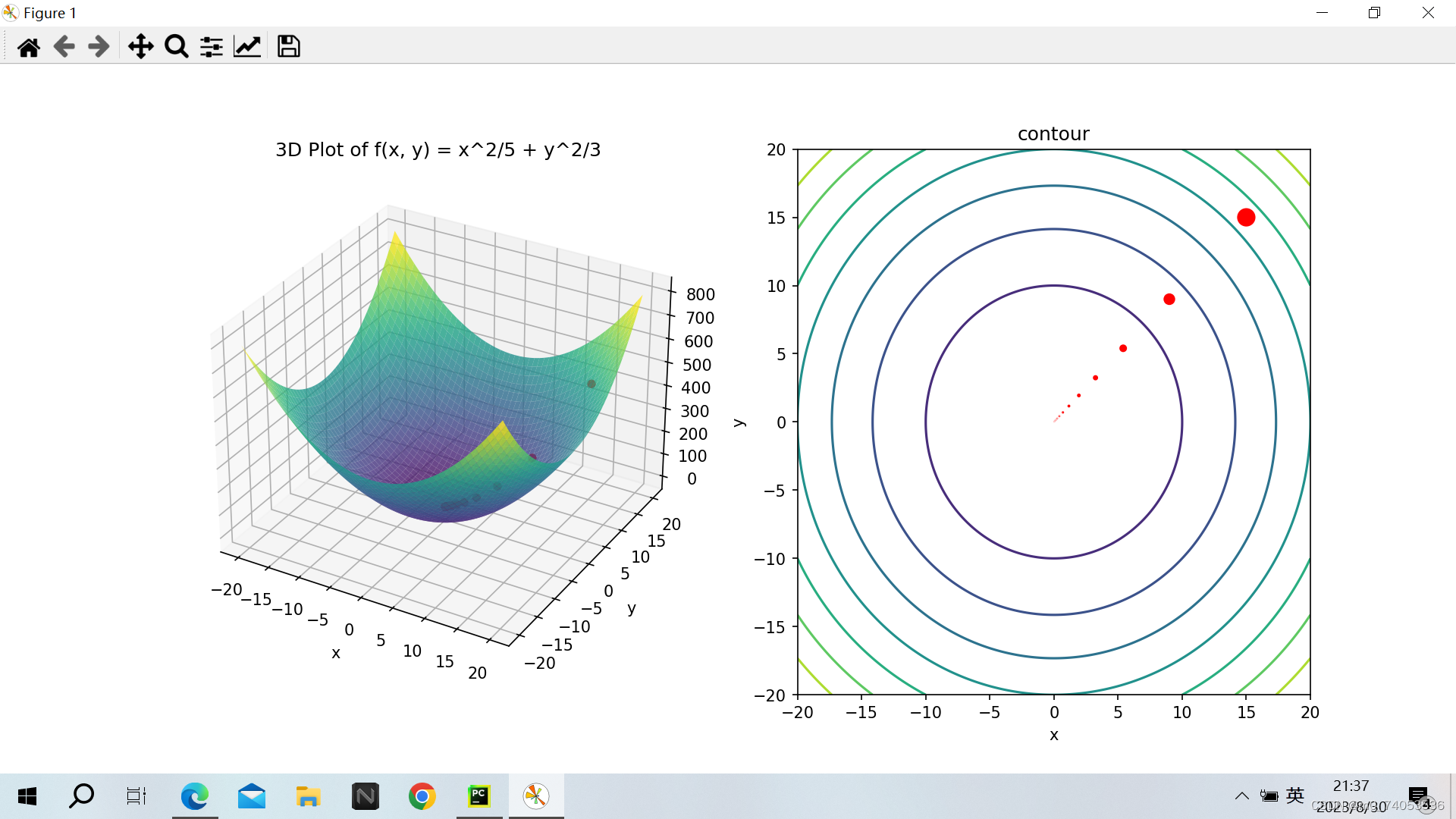The image size is (1456, 819).
Task: Expand hidden system tray icons chevron
Action: (x=1241, y=796)
